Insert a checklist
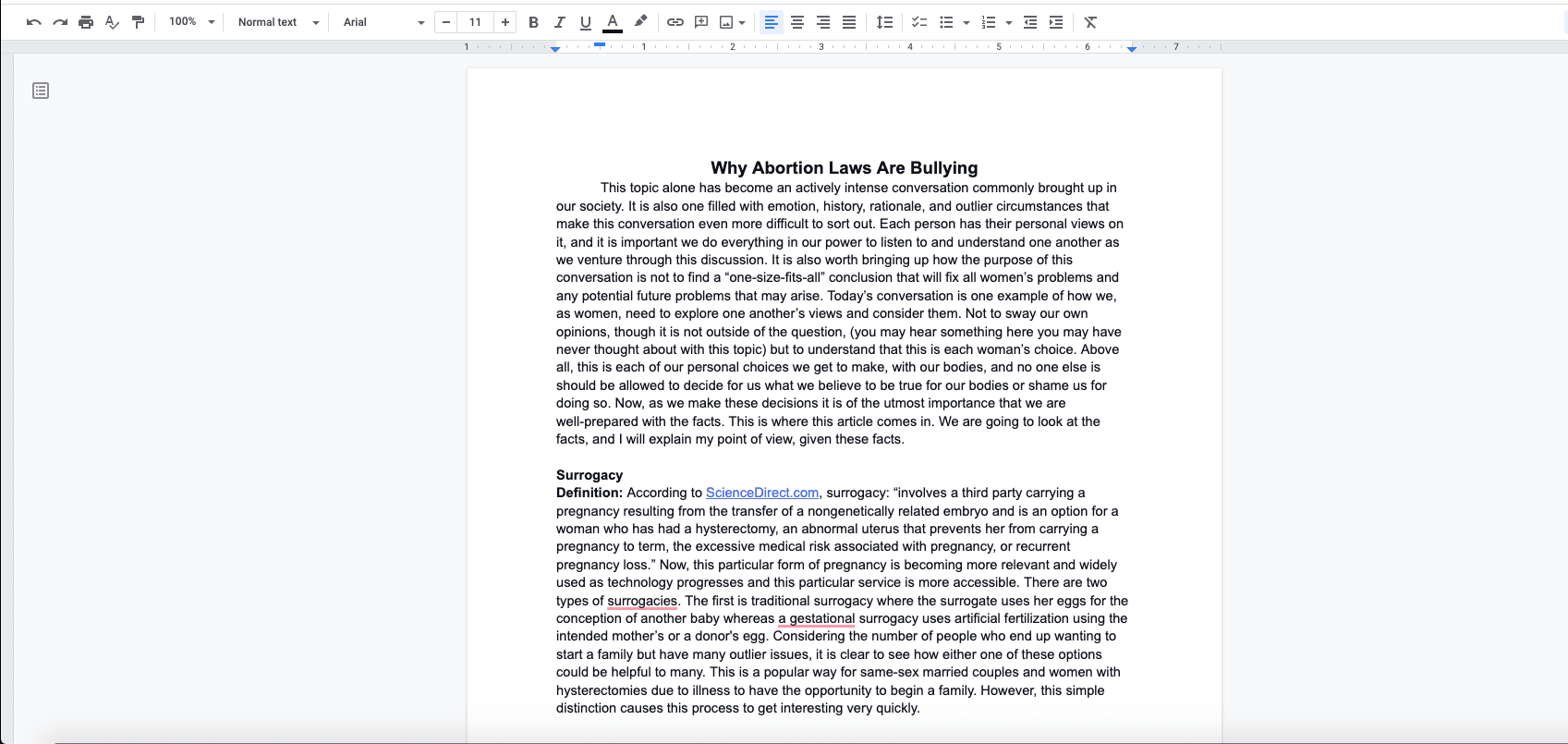 tap(919, 22)
